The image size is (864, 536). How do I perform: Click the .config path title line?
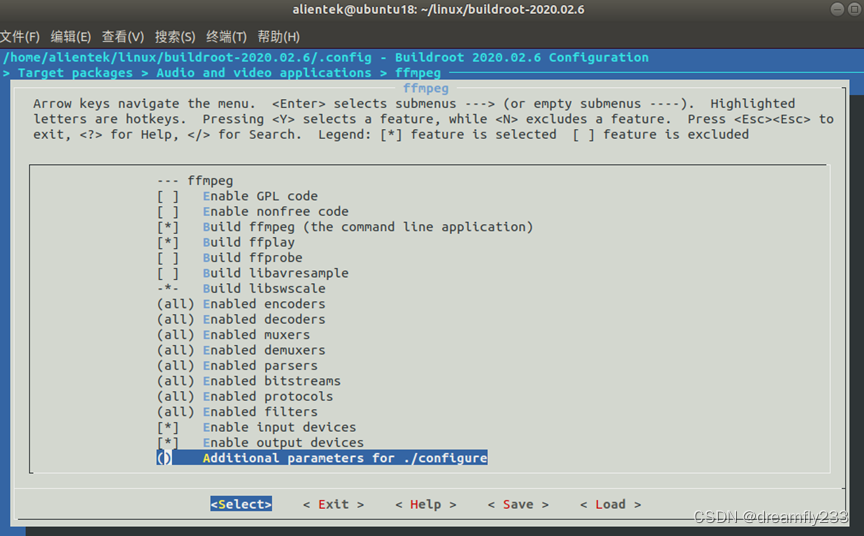pyautogui.click(x=326, y=57)
